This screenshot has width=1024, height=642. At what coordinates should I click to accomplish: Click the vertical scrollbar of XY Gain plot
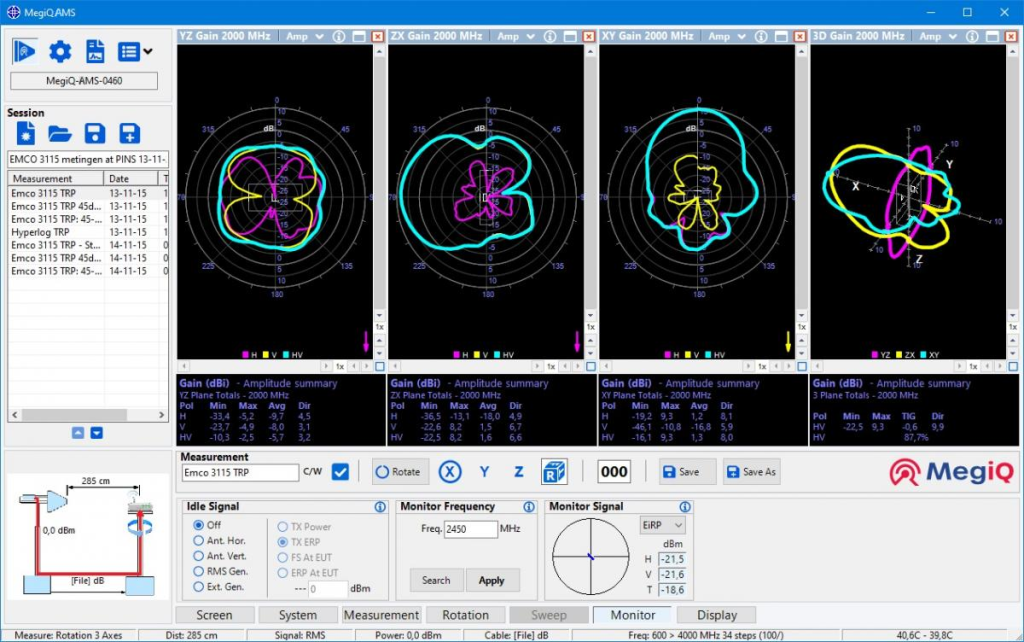pyautogui.click(x=802, y=180)
